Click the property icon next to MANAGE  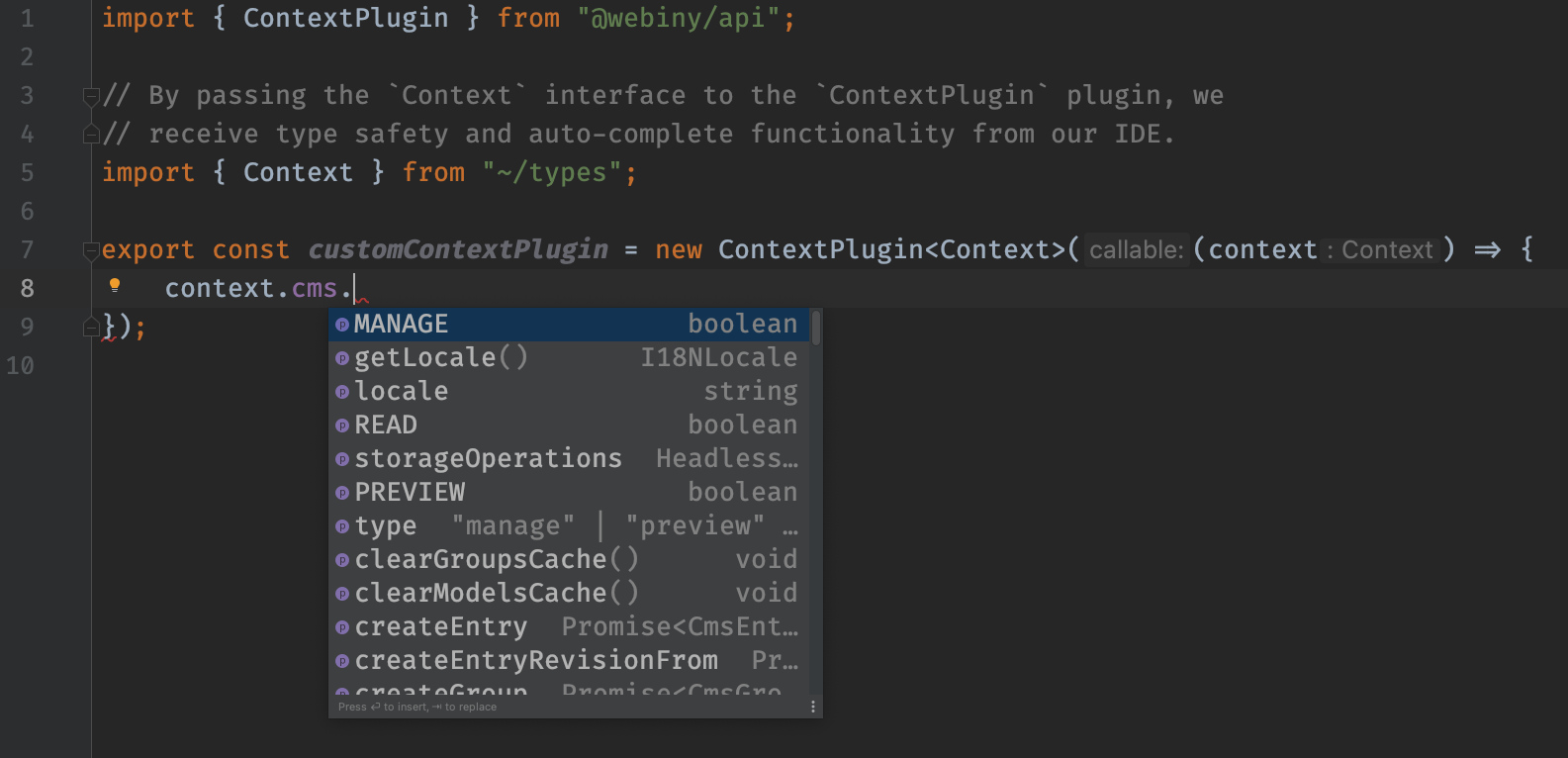point(341,324)
